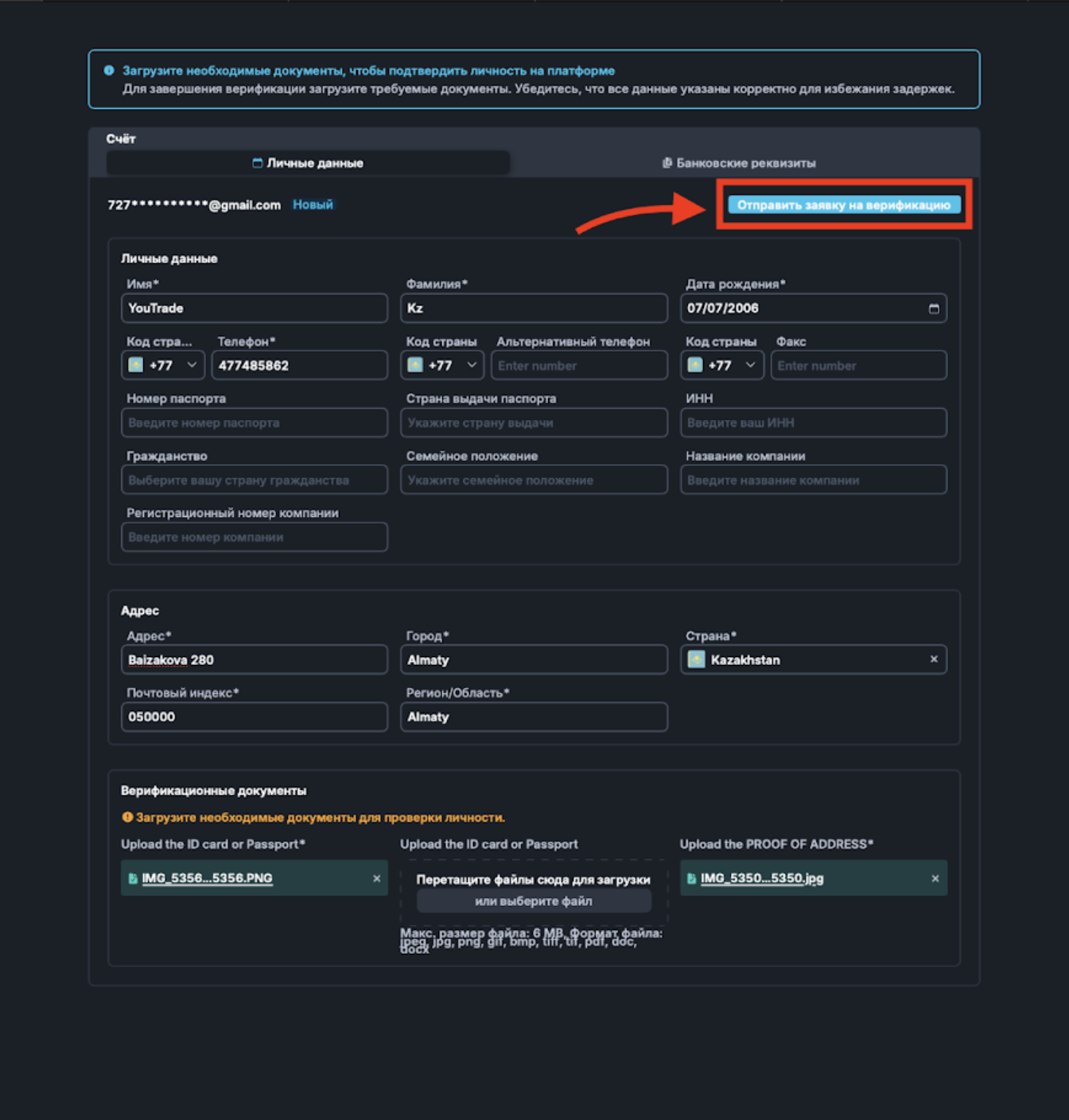Switch to the Банковские реквизиты tab
The width and height of the screenshot is (1069, 1120).
click(744, 162)
